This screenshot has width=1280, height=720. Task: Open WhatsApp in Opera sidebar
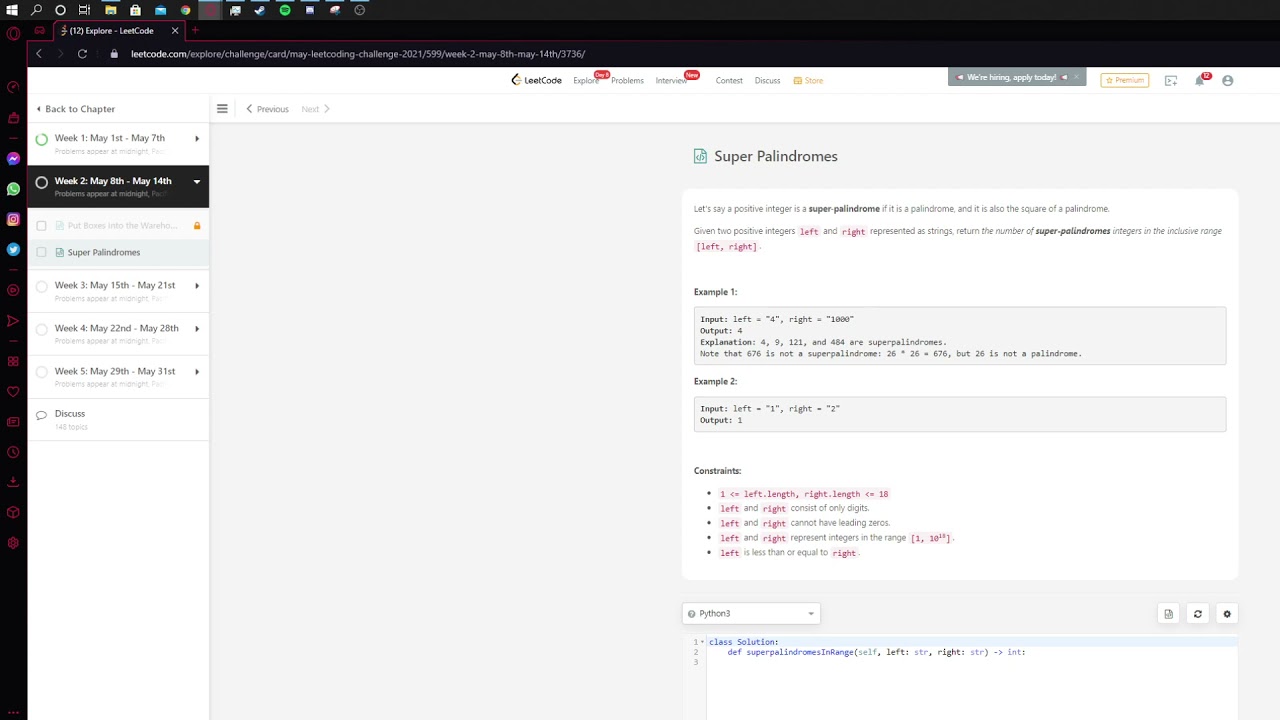point(13,189)
